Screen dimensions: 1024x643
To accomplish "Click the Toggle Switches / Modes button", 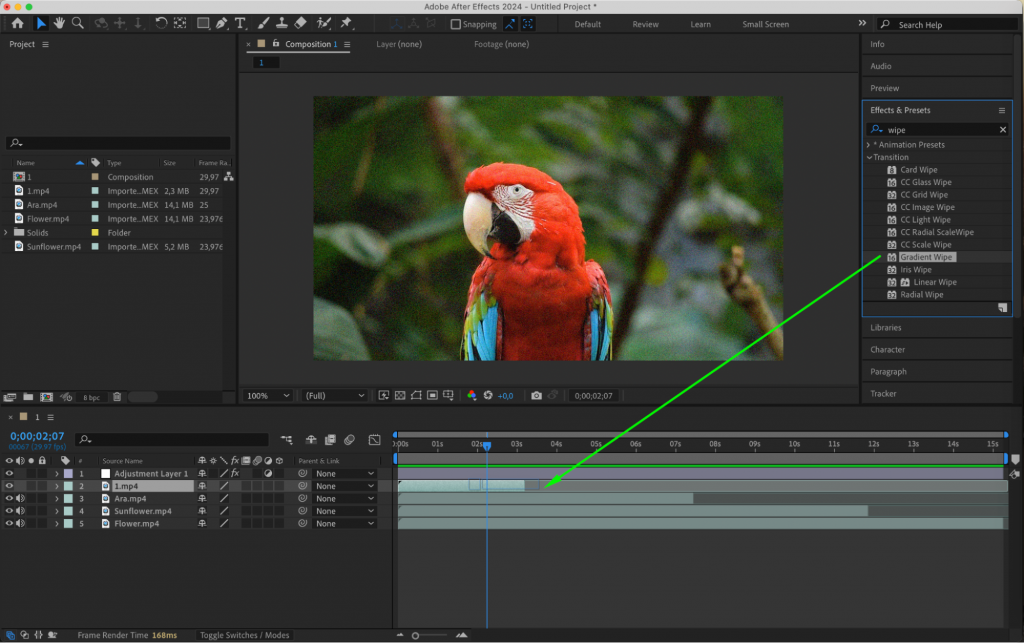I will pyautogui.click(x=245, y=634).
